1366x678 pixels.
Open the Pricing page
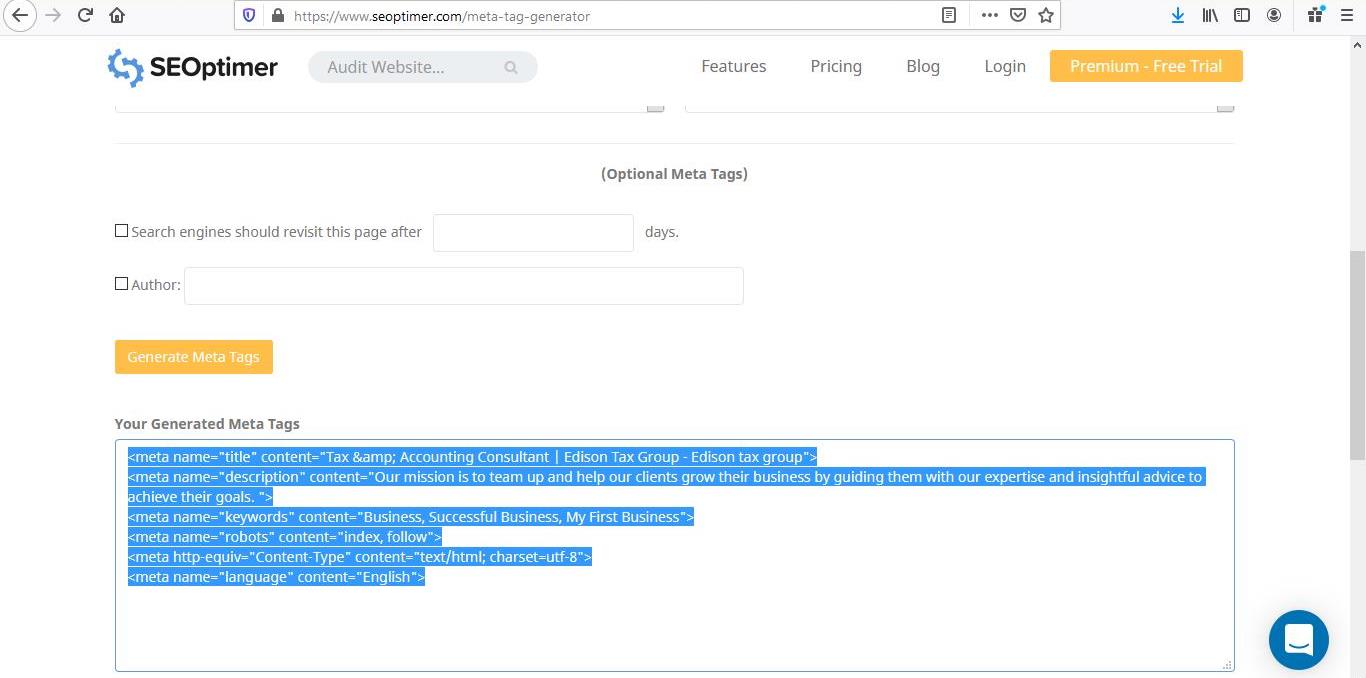[836, 66]
